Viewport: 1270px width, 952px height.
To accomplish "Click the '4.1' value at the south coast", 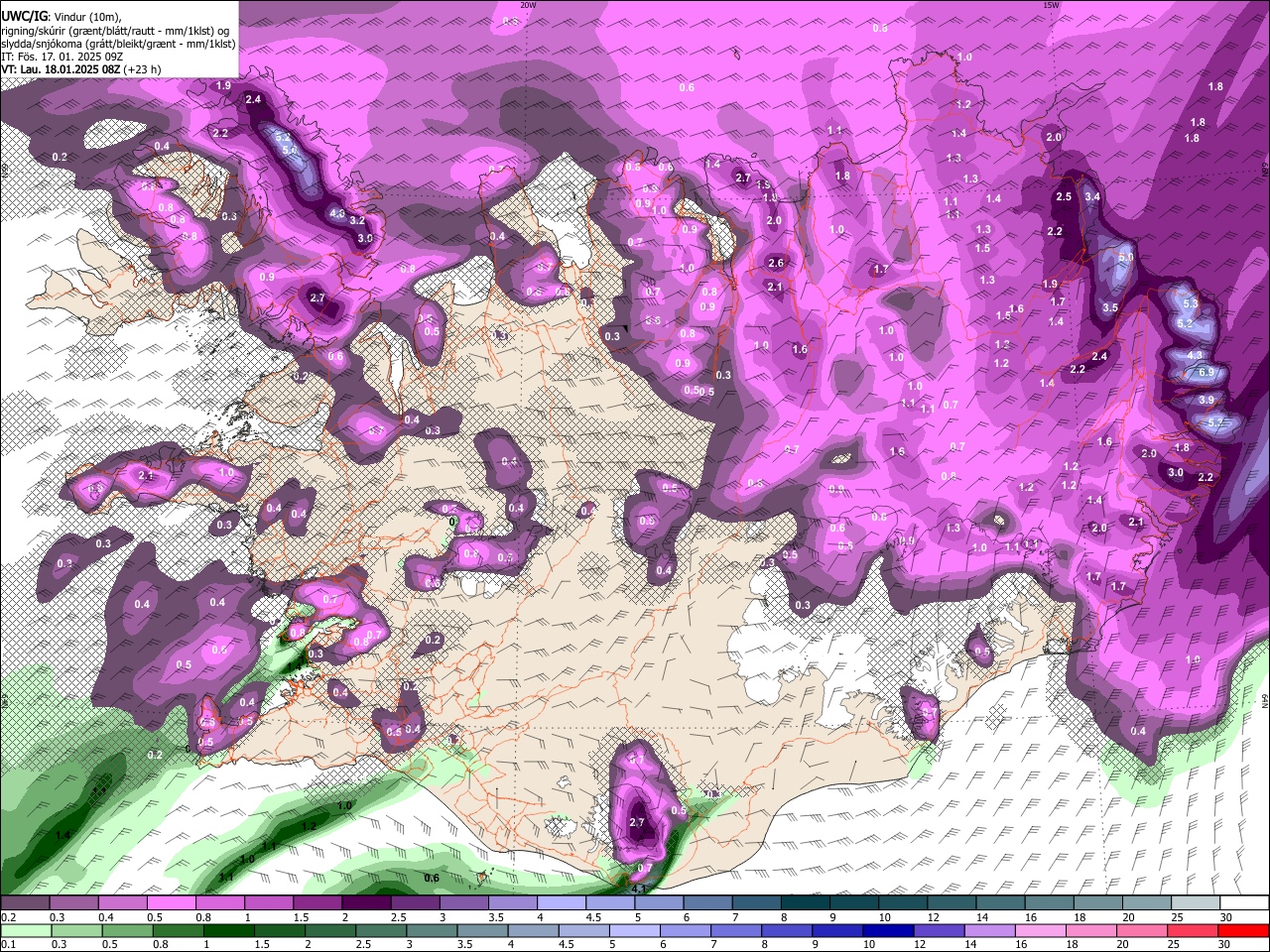I will (x=639, y=889).
